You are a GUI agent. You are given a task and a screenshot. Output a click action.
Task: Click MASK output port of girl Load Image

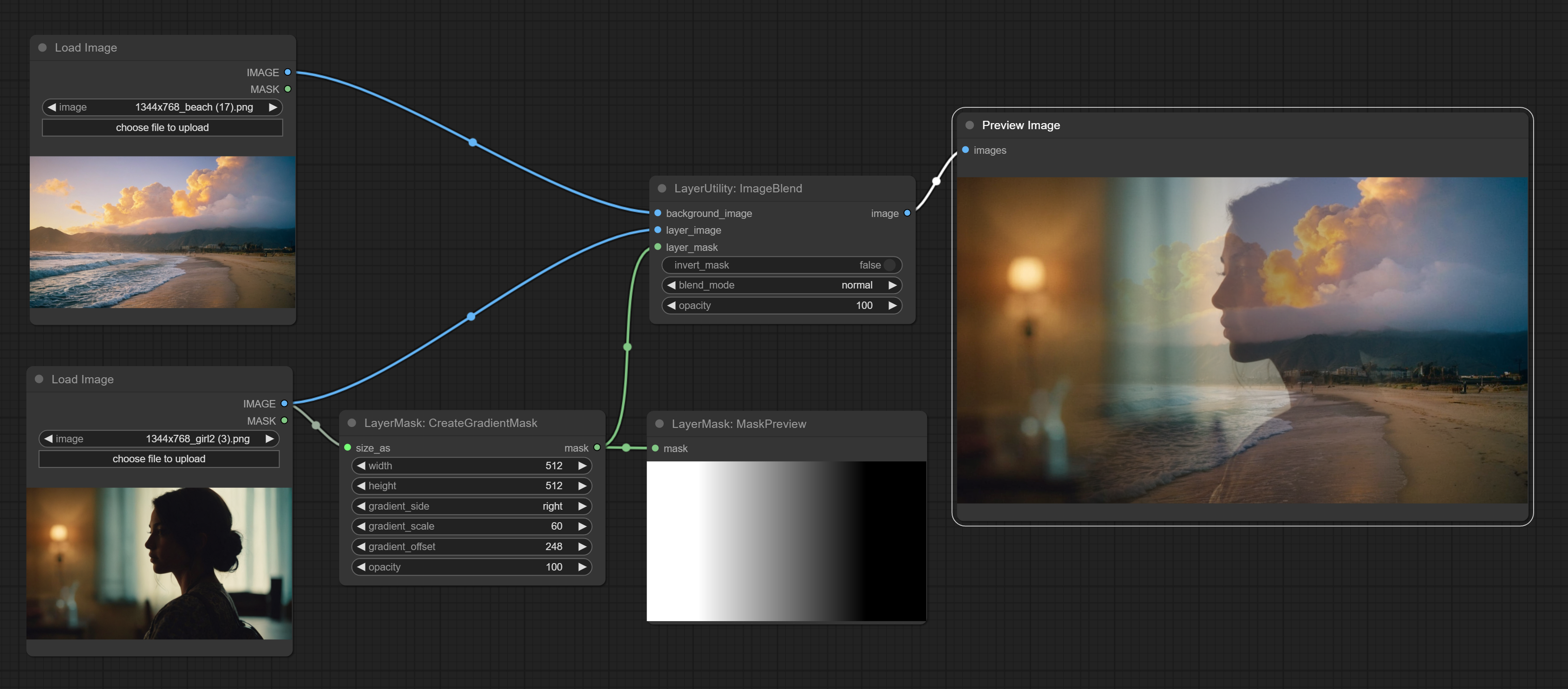[x=284, y=420]
